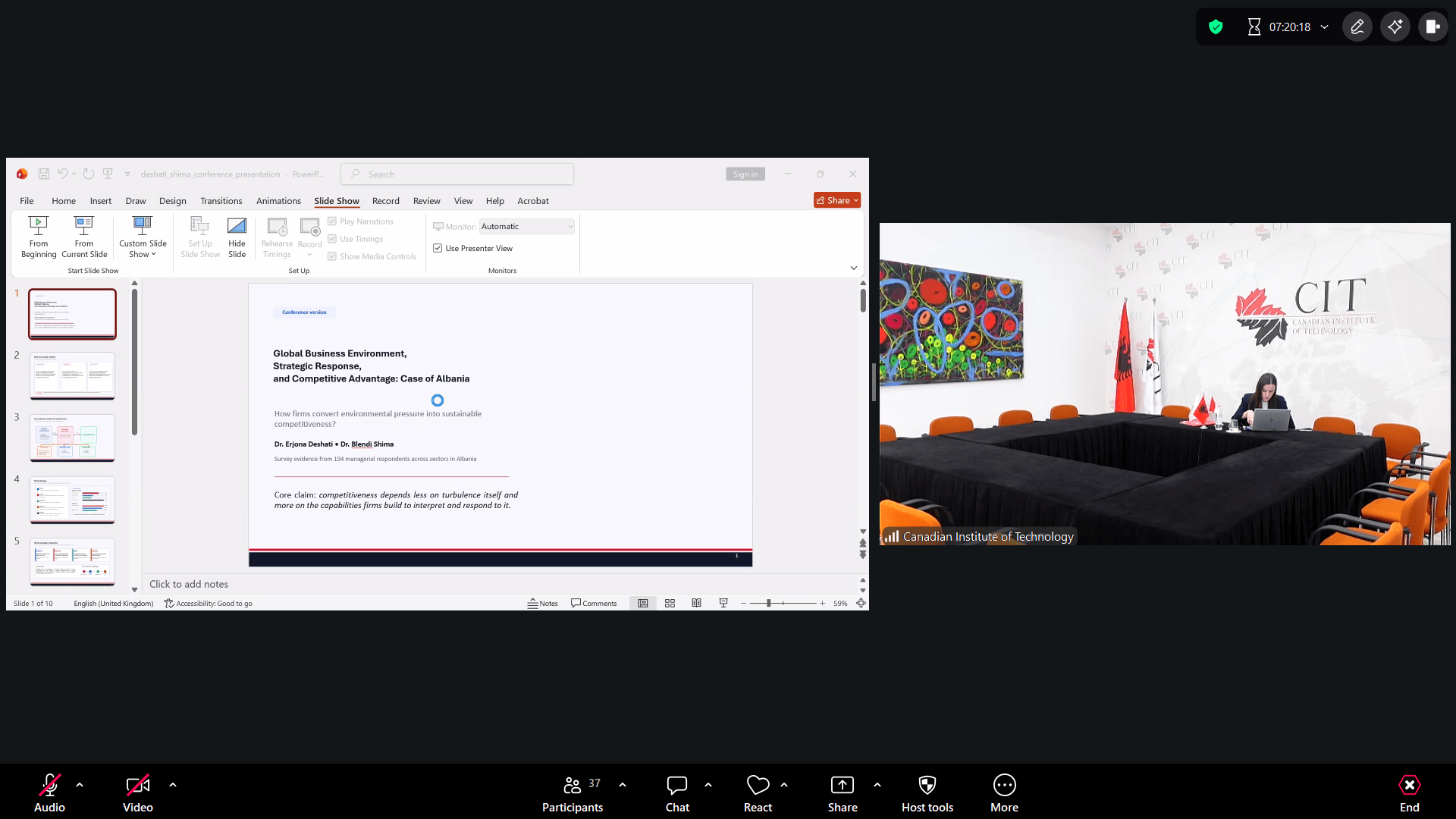Screen dimensions: 1456x819
Task: Expand the Participants options arrow
Action: click(623, 785)
